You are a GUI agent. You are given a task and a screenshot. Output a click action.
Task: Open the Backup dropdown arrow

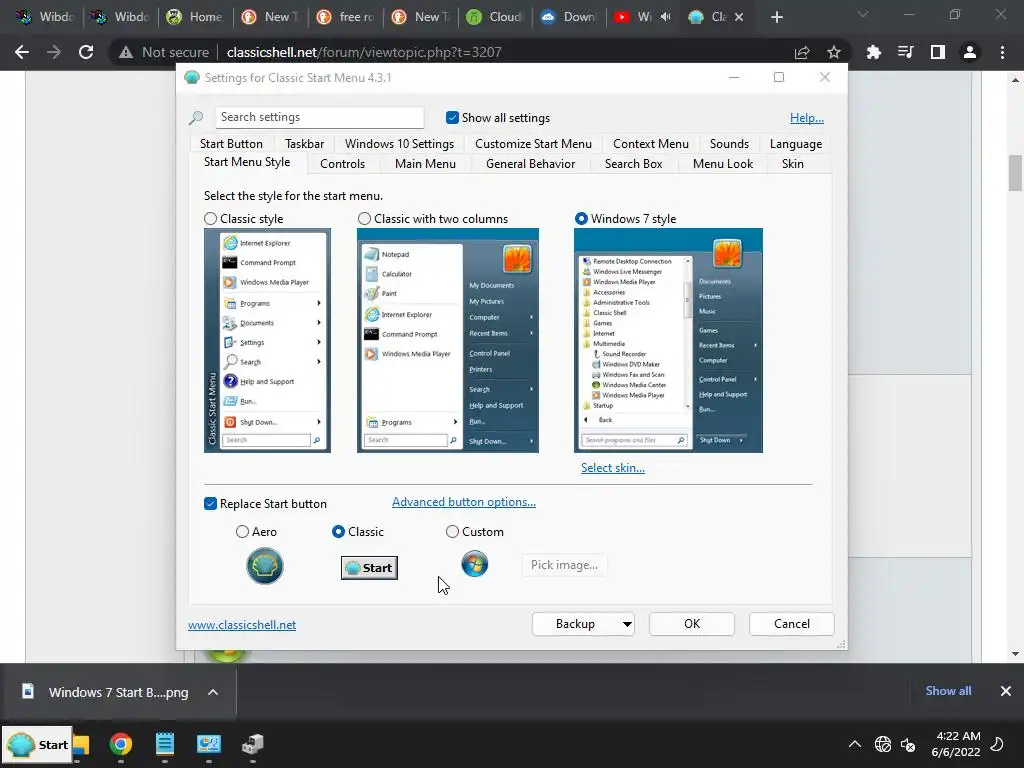(x=627, y=624)
